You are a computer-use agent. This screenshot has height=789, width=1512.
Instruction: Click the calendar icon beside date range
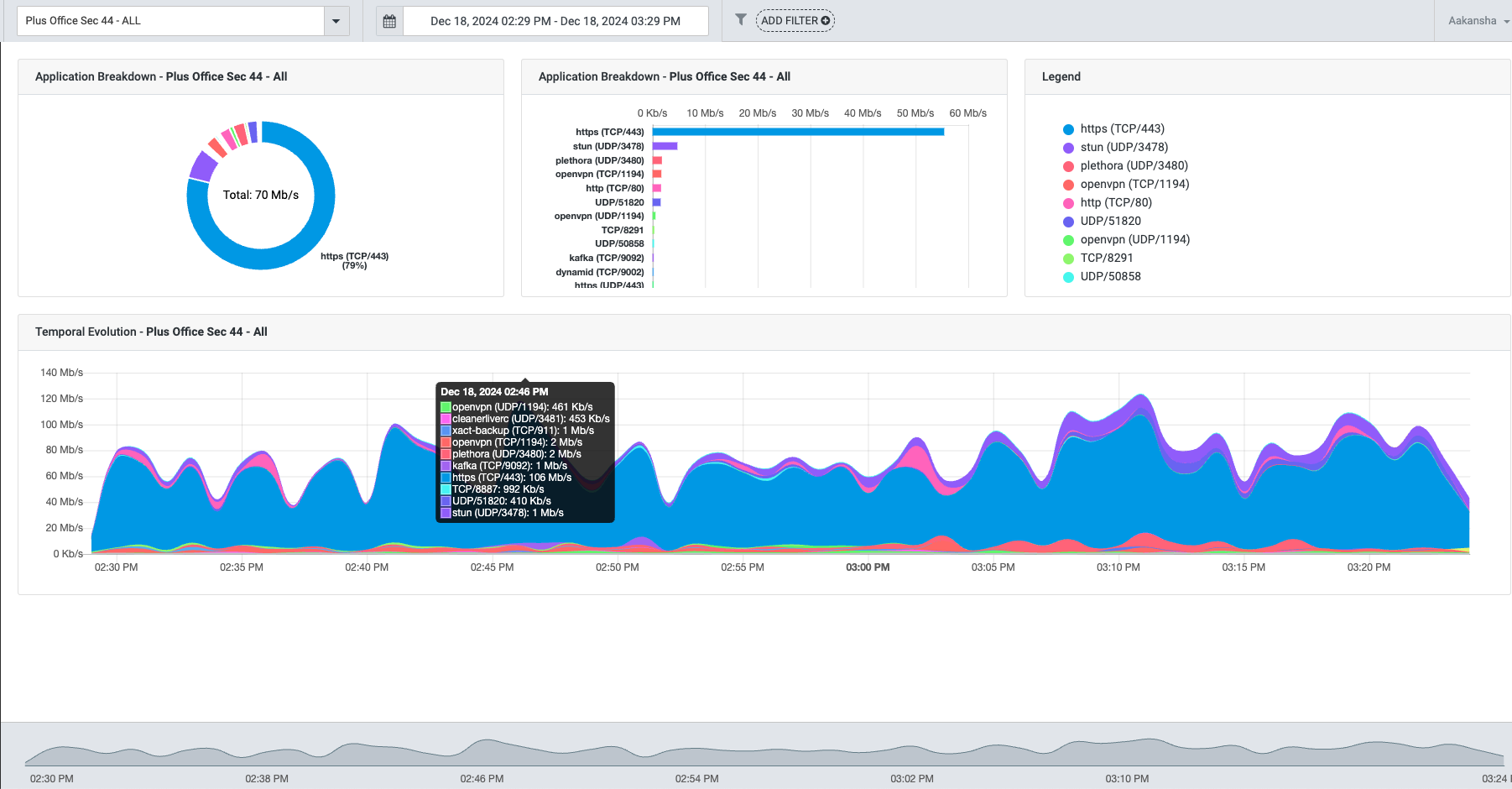(x=389, y=21)
